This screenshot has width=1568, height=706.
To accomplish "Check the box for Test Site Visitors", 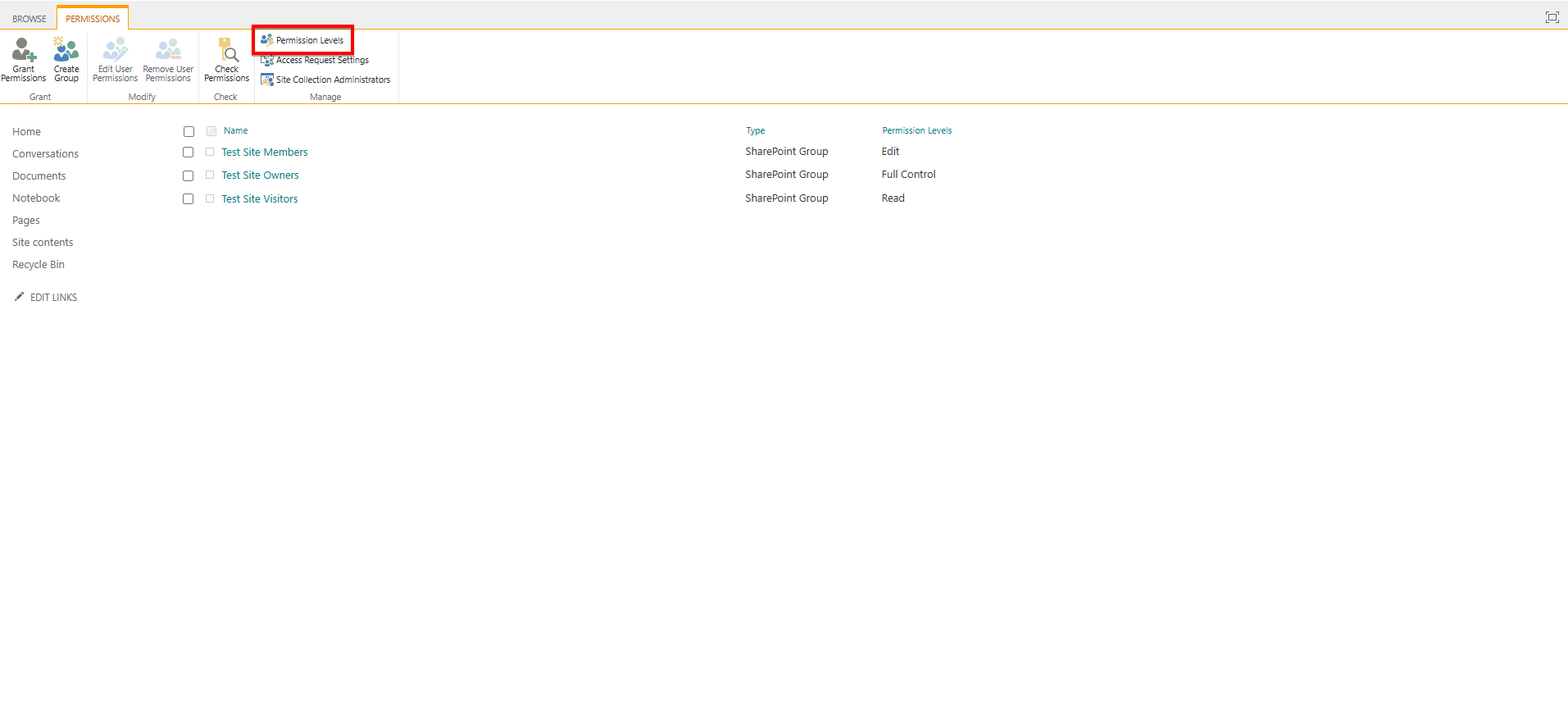I will click(188, 198).
